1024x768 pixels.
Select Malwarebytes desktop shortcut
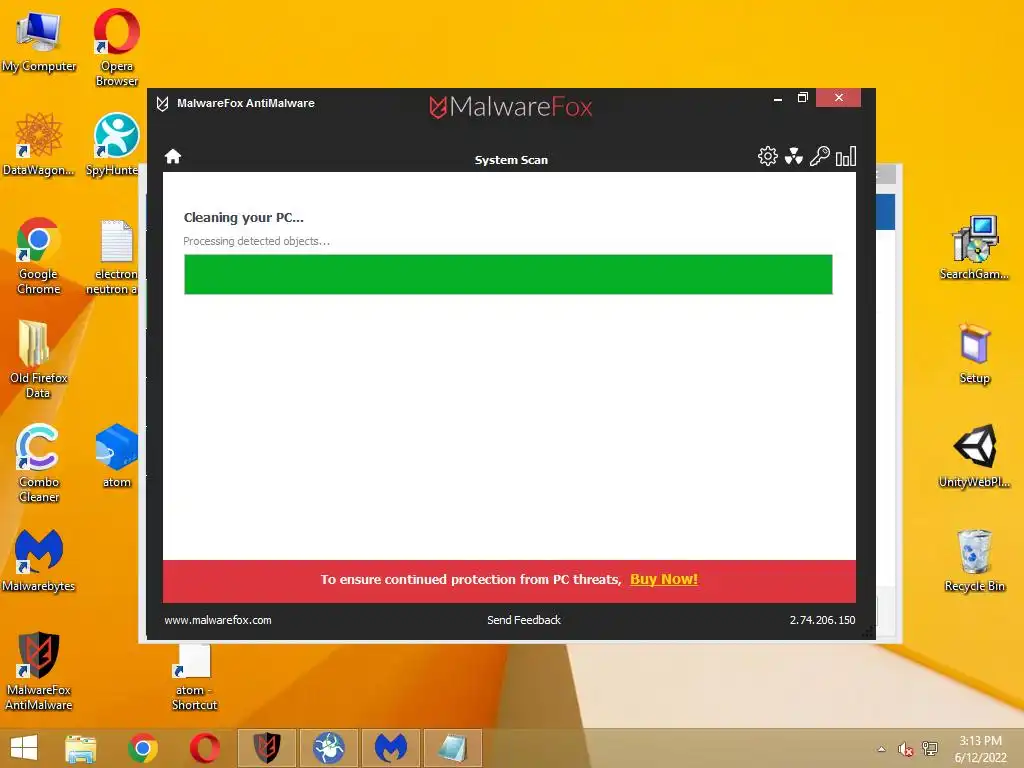click(x=39, y=560)
